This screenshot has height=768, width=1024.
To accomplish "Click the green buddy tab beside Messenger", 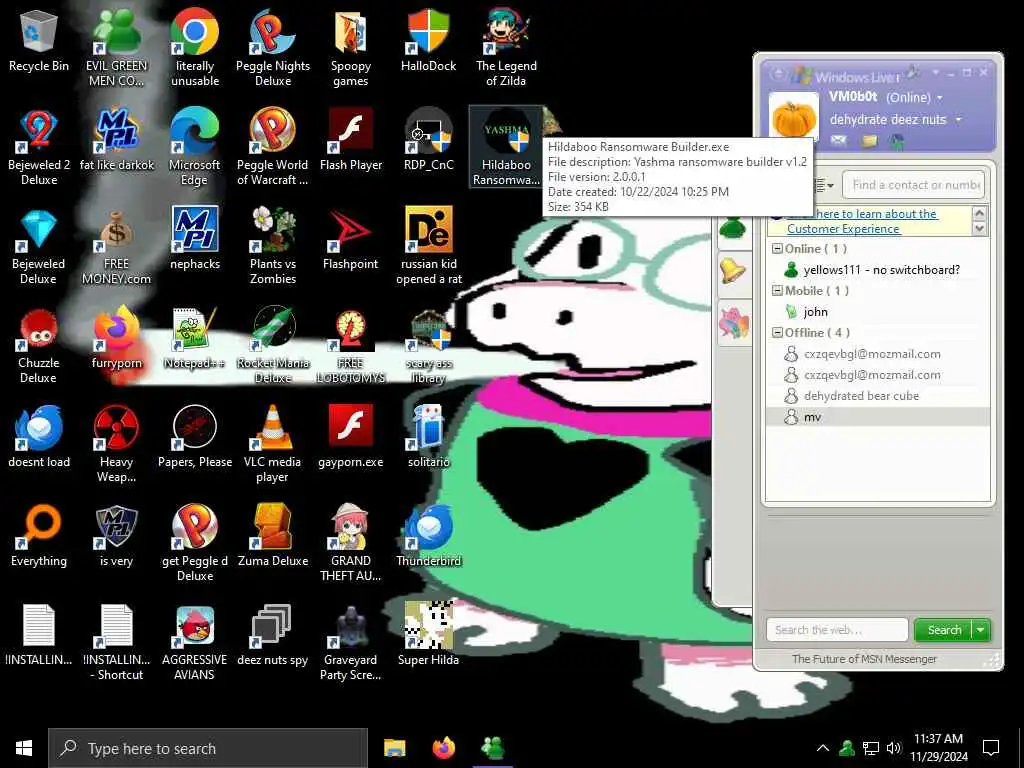I will point(732,228).
